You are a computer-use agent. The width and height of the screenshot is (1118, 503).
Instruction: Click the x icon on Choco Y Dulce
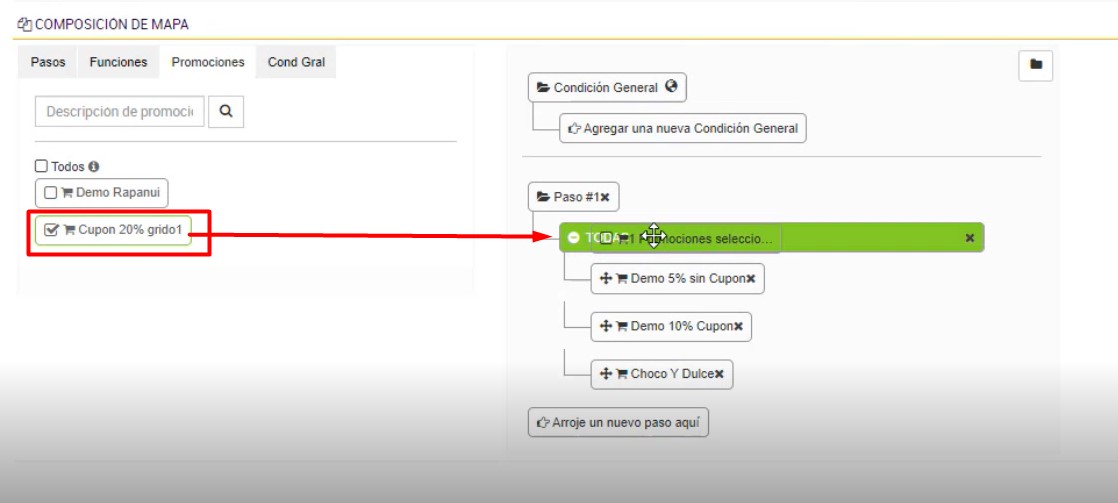click(718, 374)
